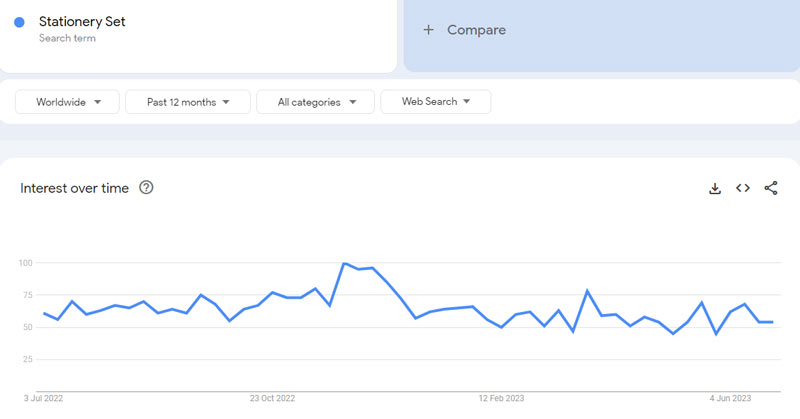The image size is (800, 419).
Task: Download the Interest over time data
Action: [x=715, y=188]
